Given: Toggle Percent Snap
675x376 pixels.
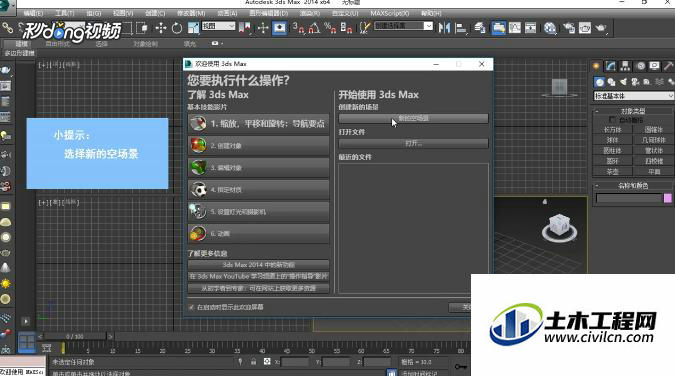Looking at the screenshot, I should [330, 28].
